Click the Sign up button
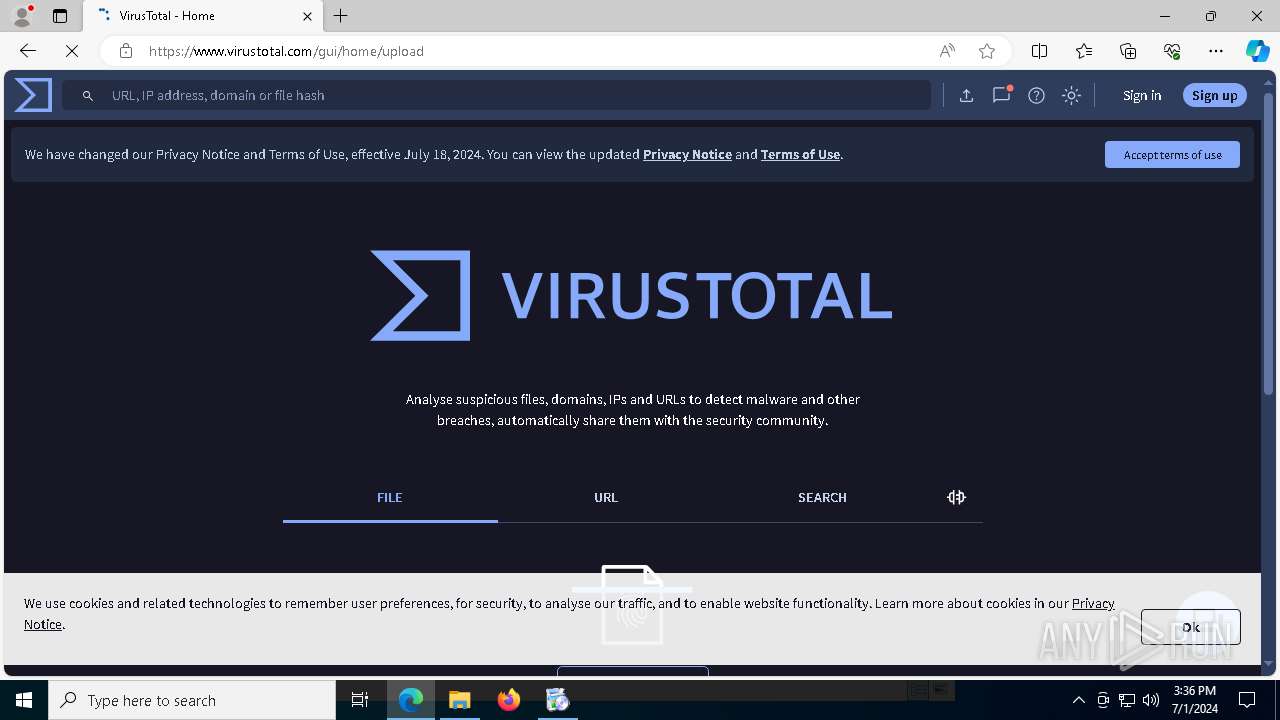This screenshot has width=1280, height=720. coord(1215,95)
